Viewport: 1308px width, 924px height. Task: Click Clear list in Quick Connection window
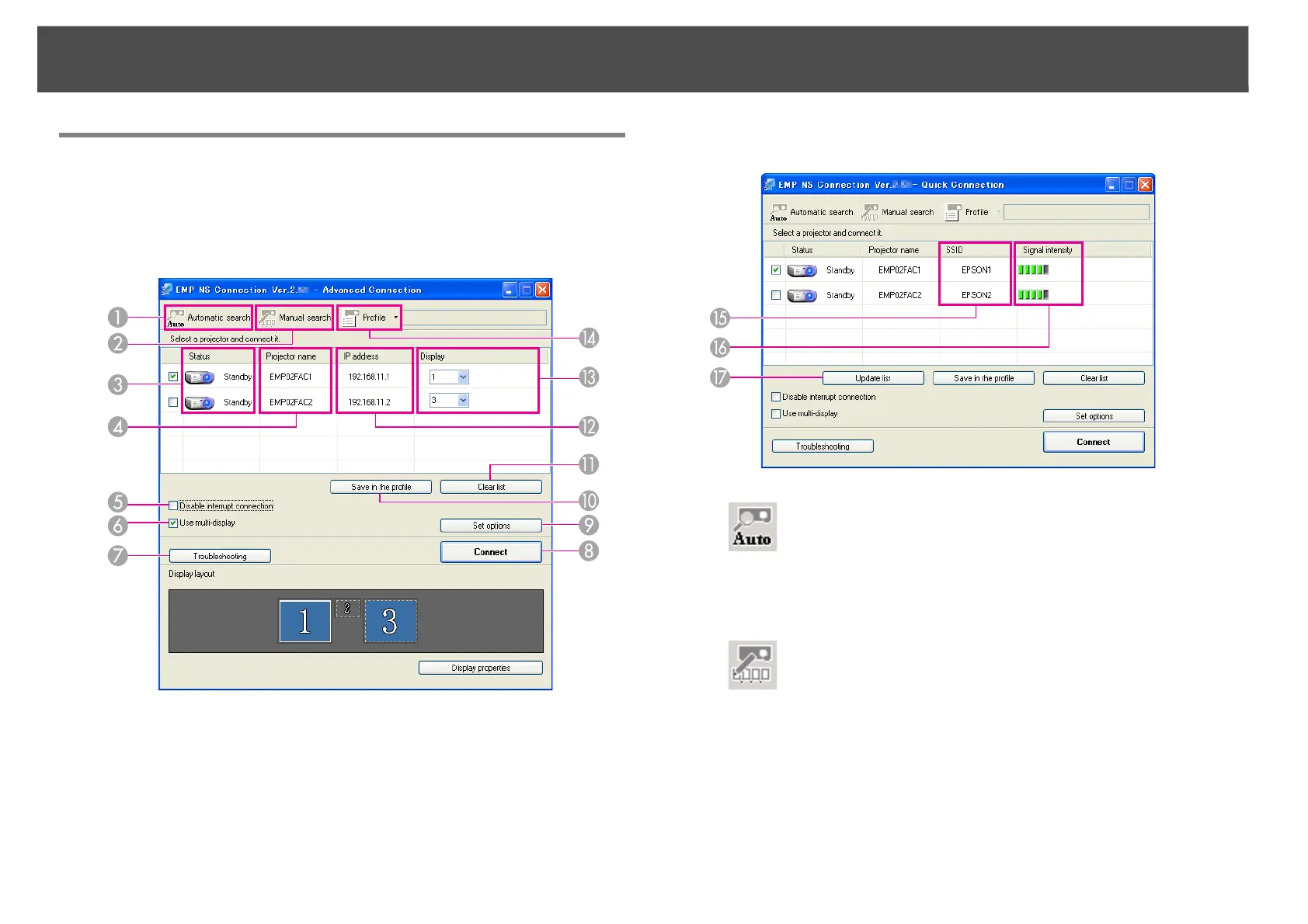1094,378
